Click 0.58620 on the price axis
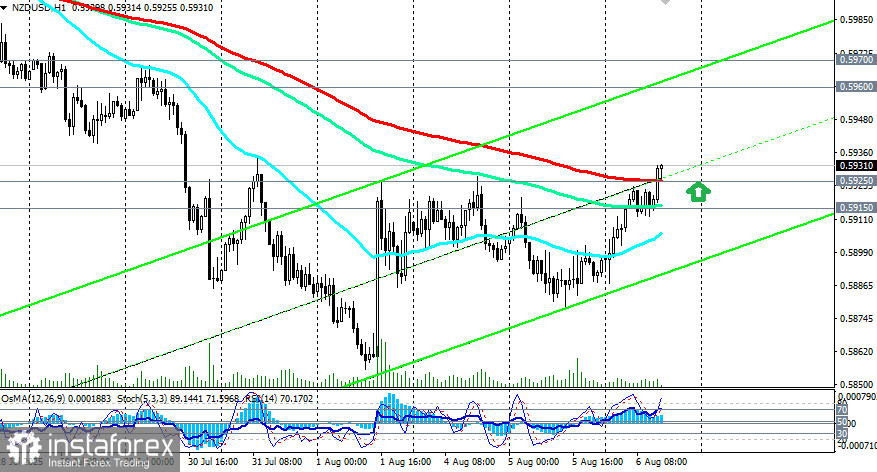This screenshot has height=472, width=877. point(856,352)
